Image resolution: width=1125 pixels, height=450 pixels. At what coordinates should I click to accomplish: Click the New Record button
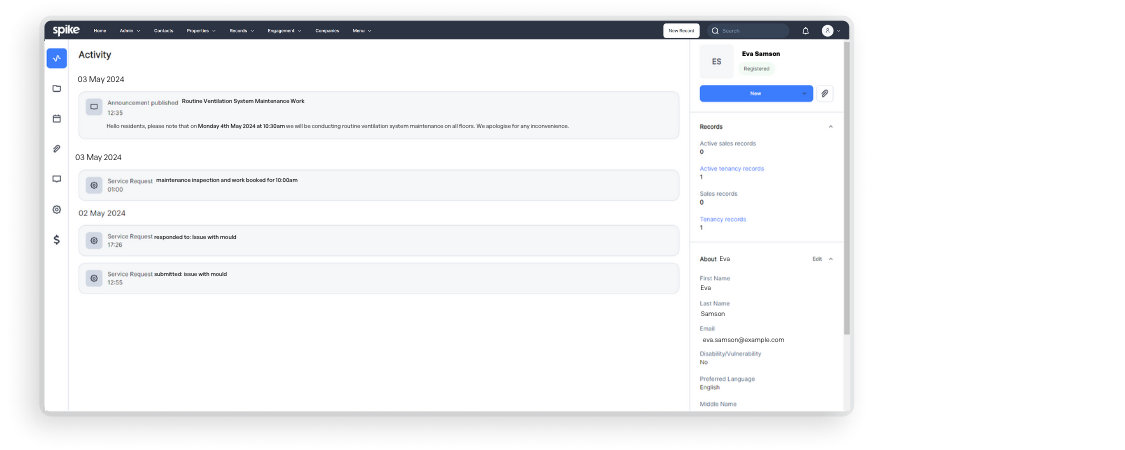(681, 31)
